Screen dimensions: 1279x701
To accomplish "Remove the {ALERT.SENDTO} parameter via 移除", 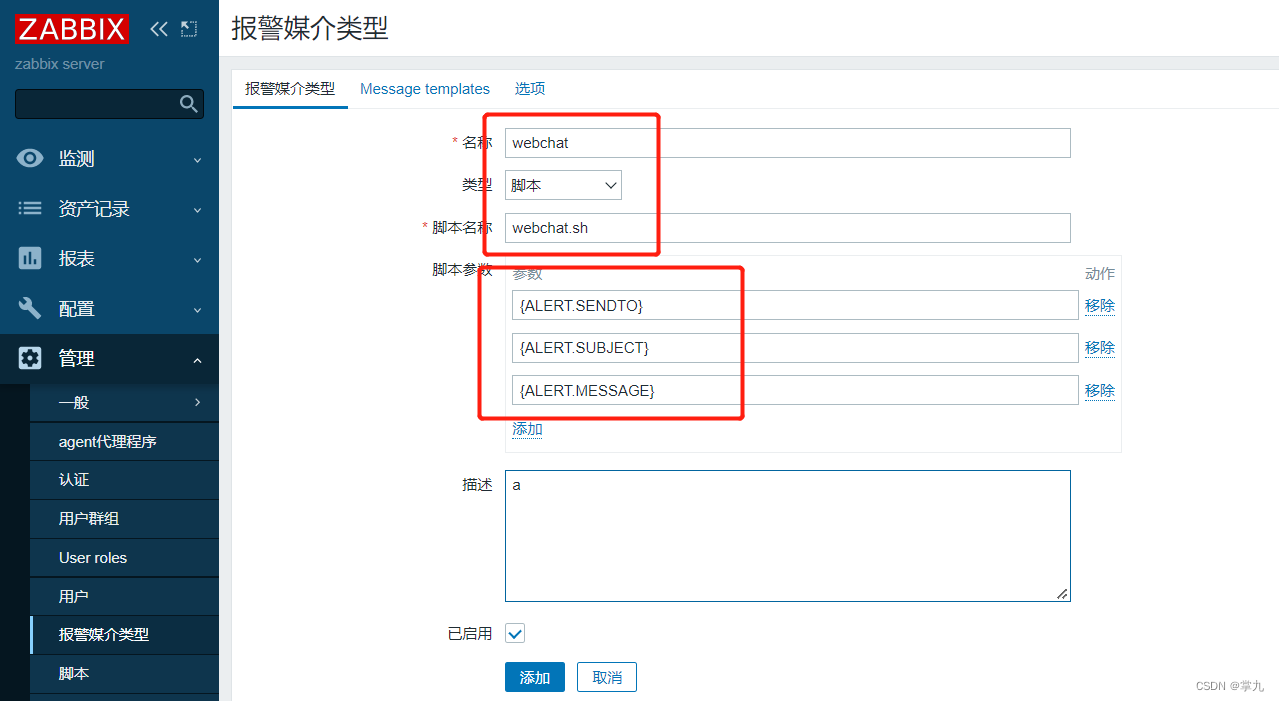I will pos(1100,305).
